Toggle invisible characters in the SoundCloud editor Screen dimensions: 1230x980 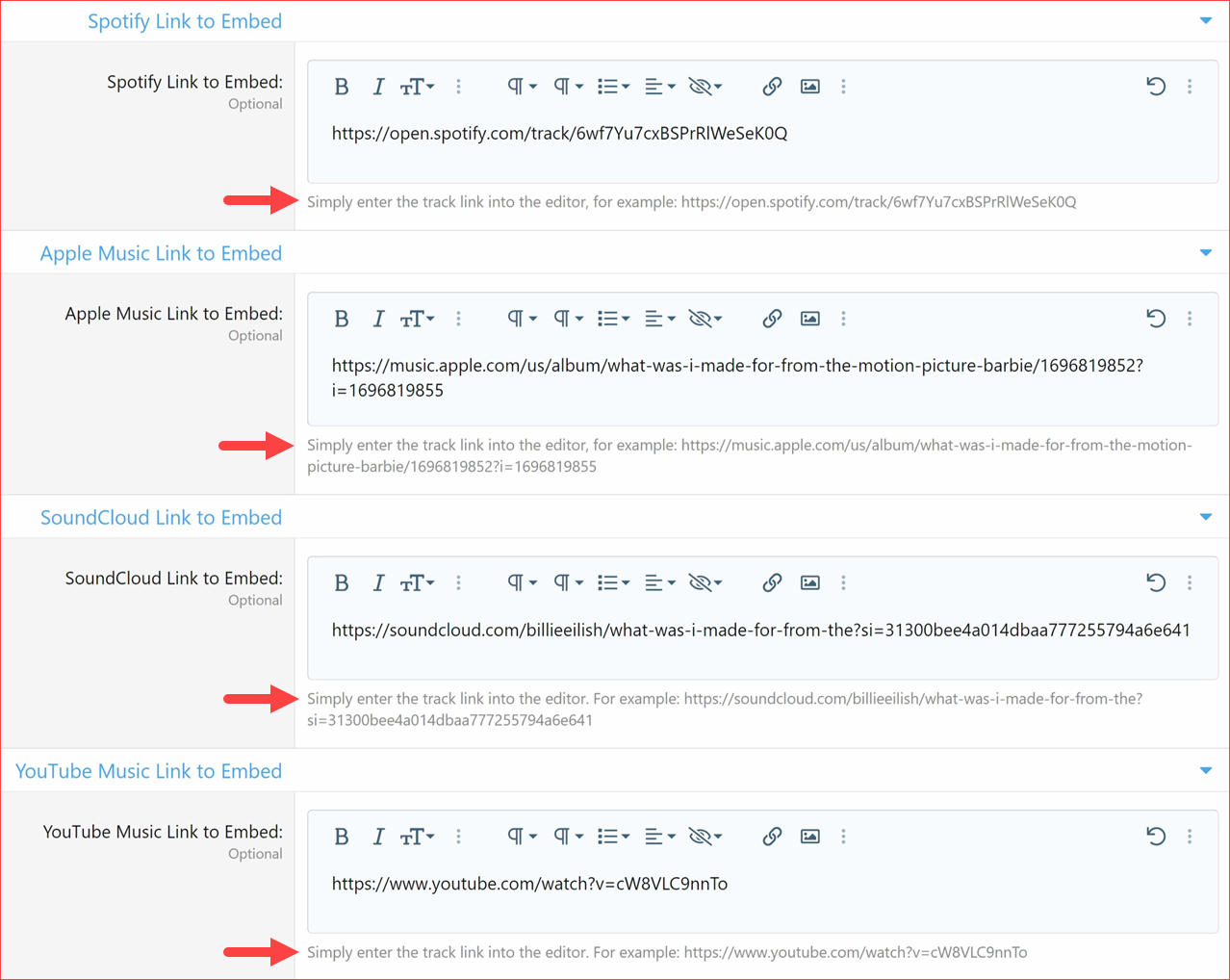(700, 582)
